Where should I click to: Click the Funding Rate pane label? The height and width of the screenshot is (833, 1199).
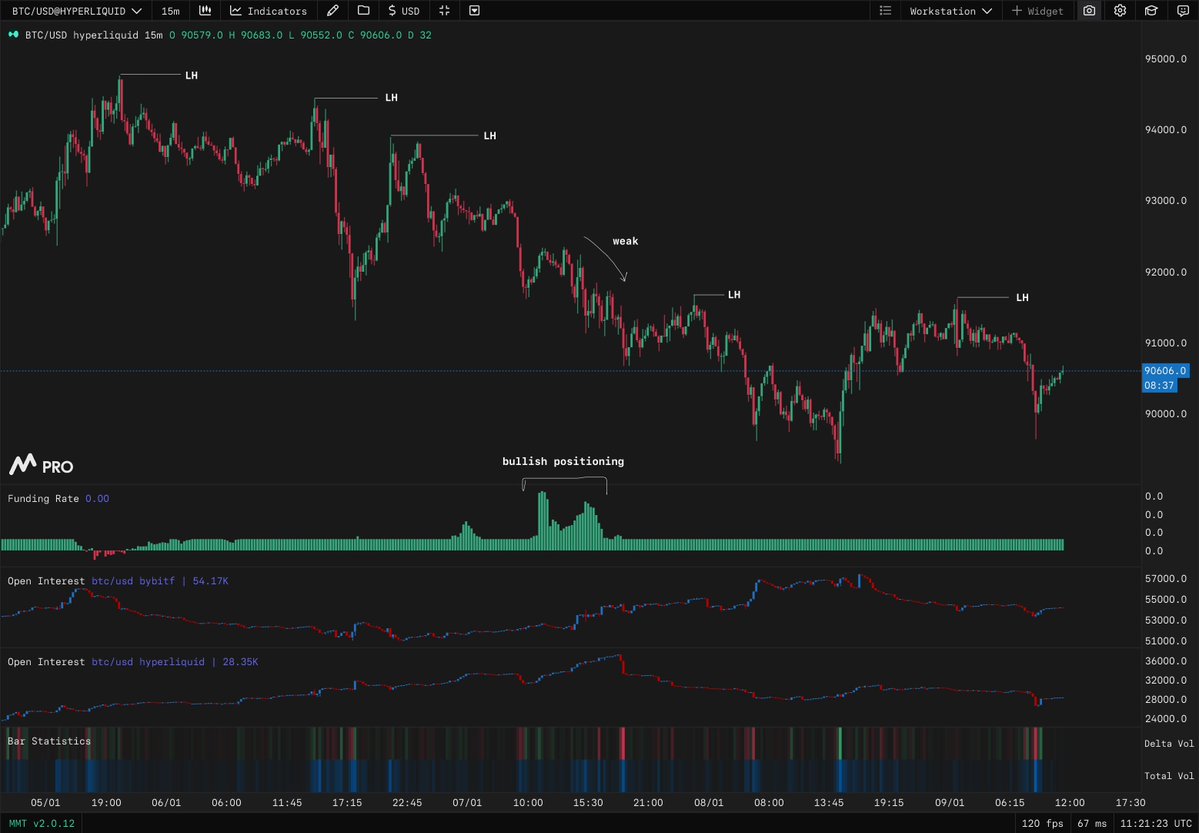point(43,498)
